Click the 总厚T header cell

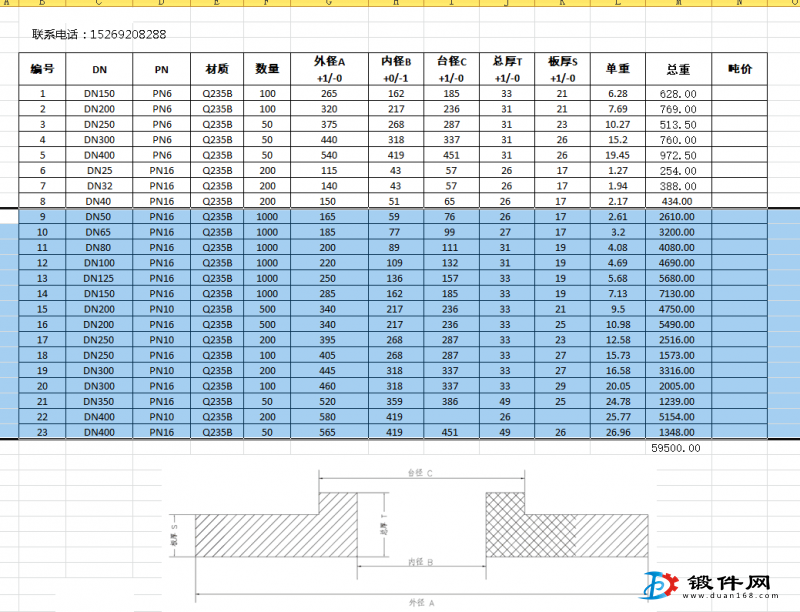pyautogui.click(x=506, y=69)
